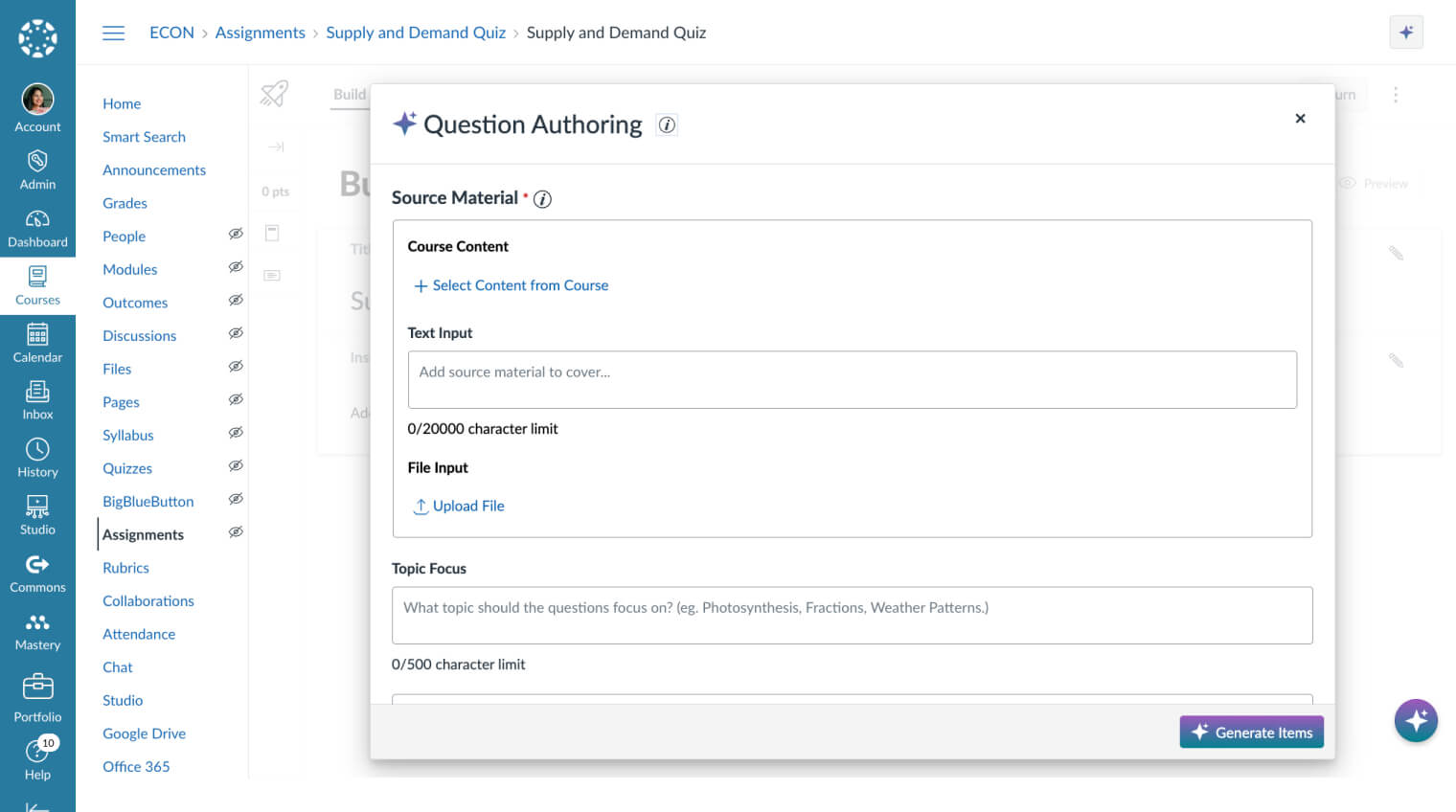The height and width of the screenshot is (812, 1456).
Task: Click the Generate Items button
Action: pyautogui.click(x=1251, y=733)
